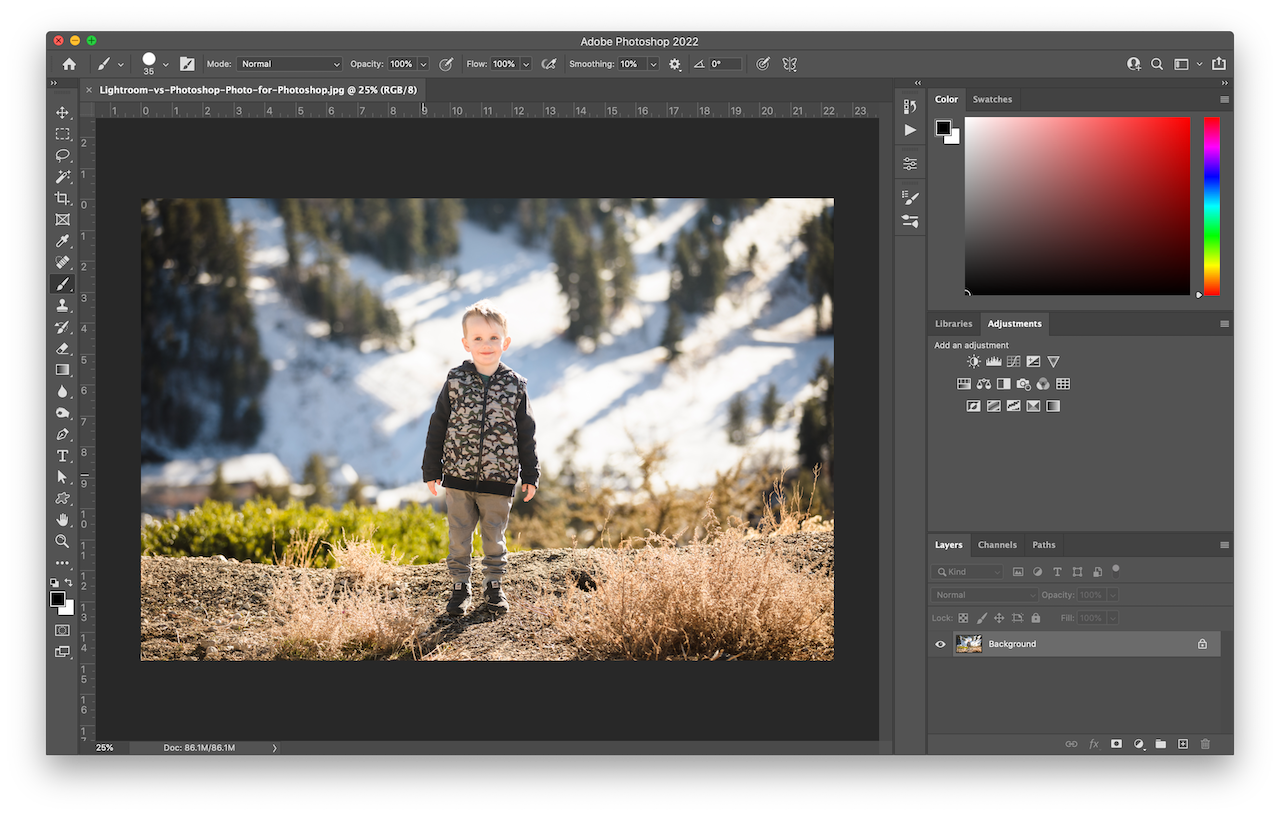Image resolution: width=1280 pixels, height=816 pixels.
Task: Click the hue spectrum slider
Action: [x=1211, y=206]
